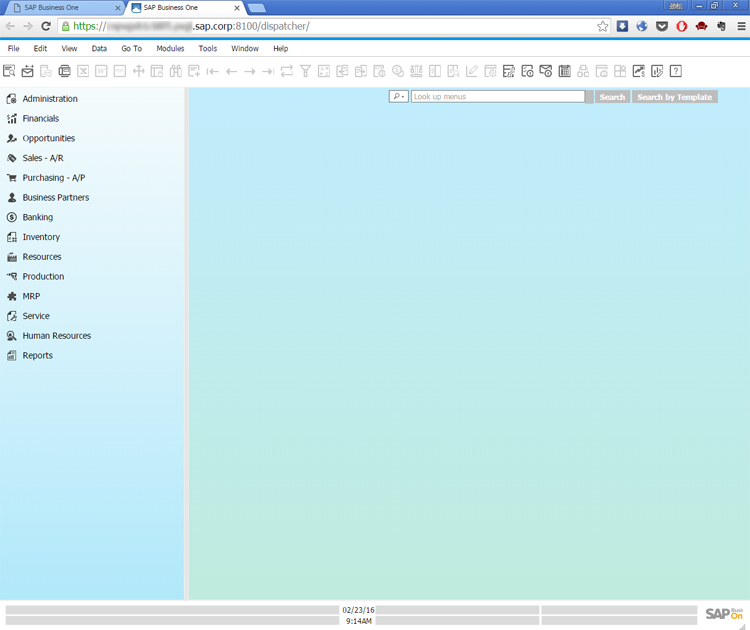Click the browser reload button
The height and width of the screenshot is (630, 750).
click(46, 26)
